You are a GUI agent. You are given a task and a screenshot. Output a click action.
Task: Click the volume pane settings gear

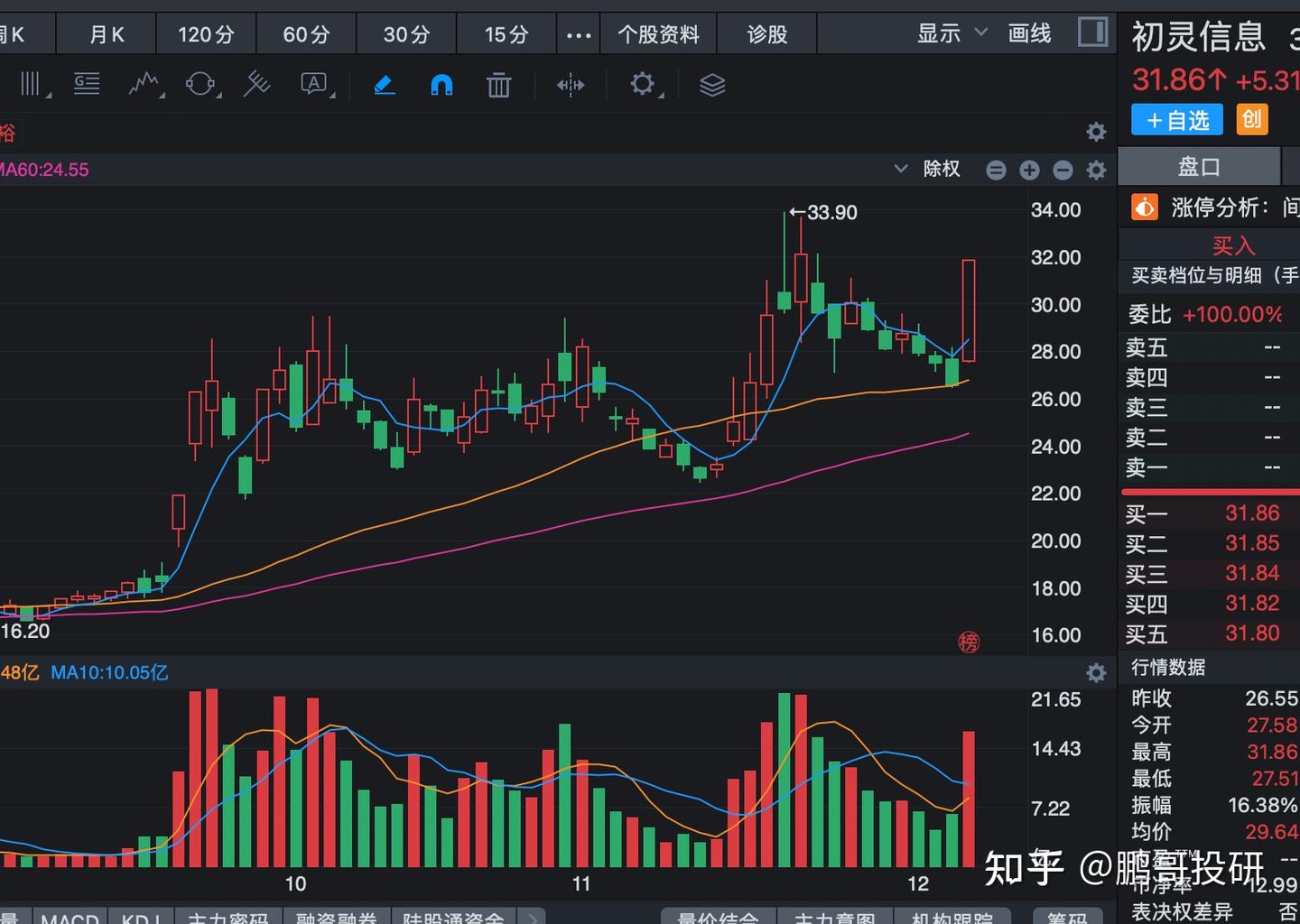point(1096,672)
